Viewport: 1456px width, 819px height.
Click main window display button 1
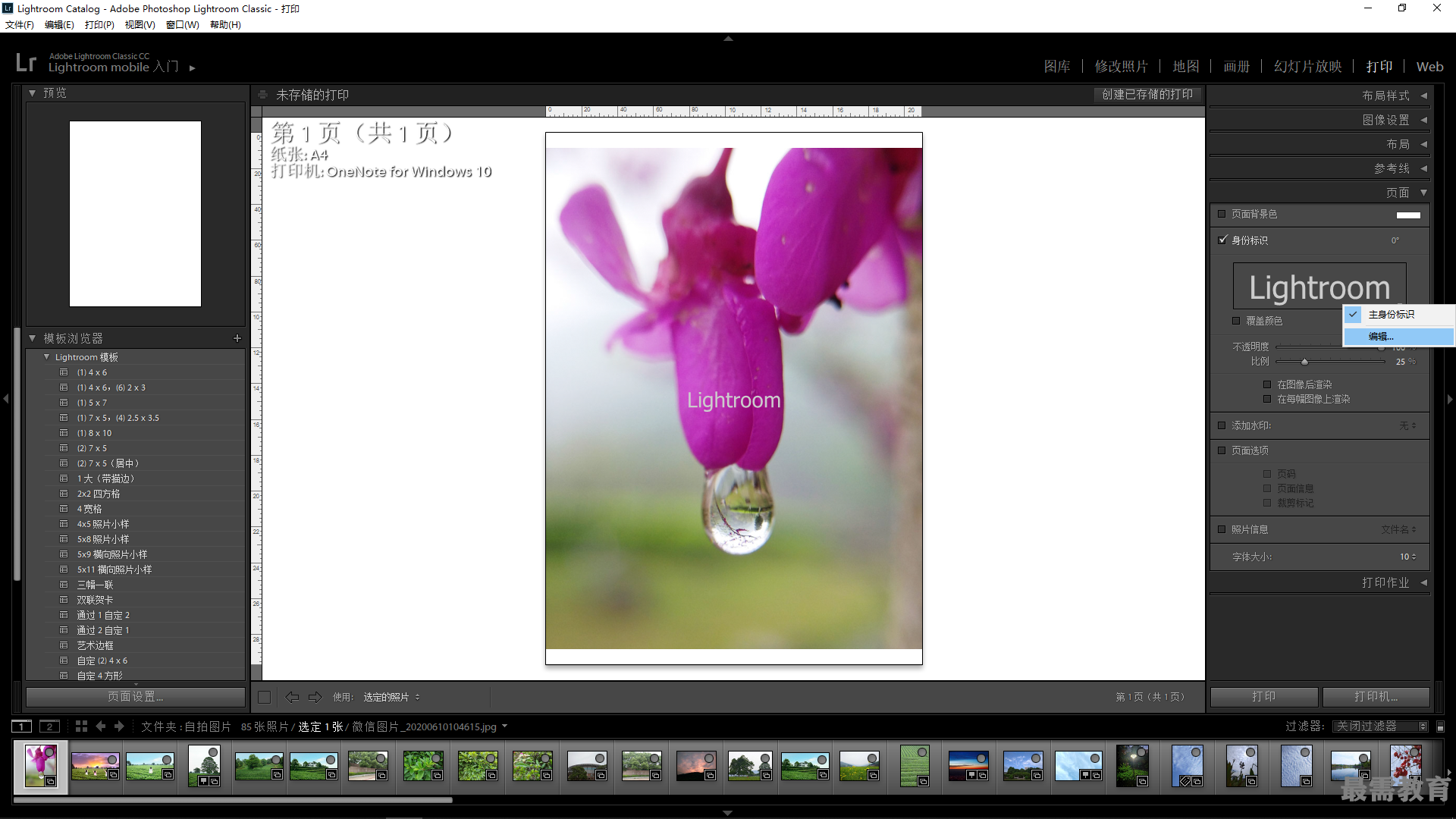tap(22, 726)
